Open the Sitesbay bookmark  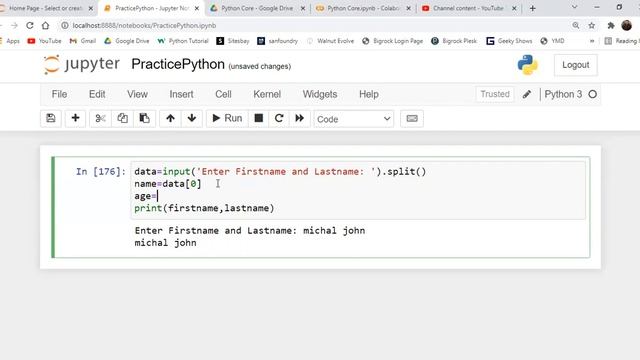coord(233,41)
